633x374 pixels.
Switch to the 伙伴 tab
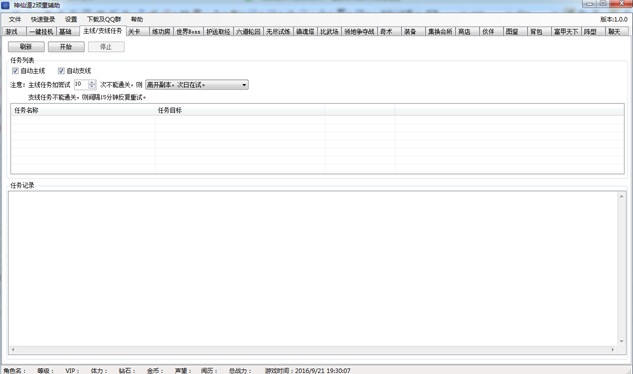tap(491, 32)
